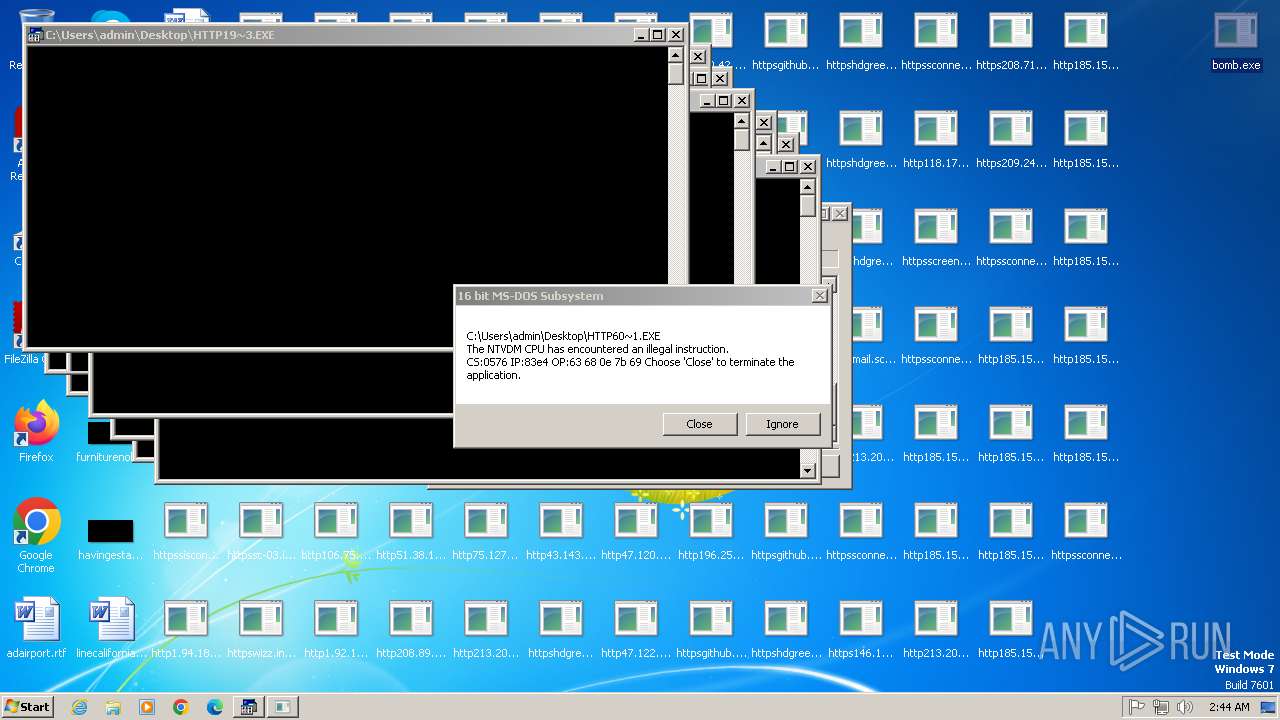
Task: Select the http1.92.1... desktop icon
Action: (336, 630)
